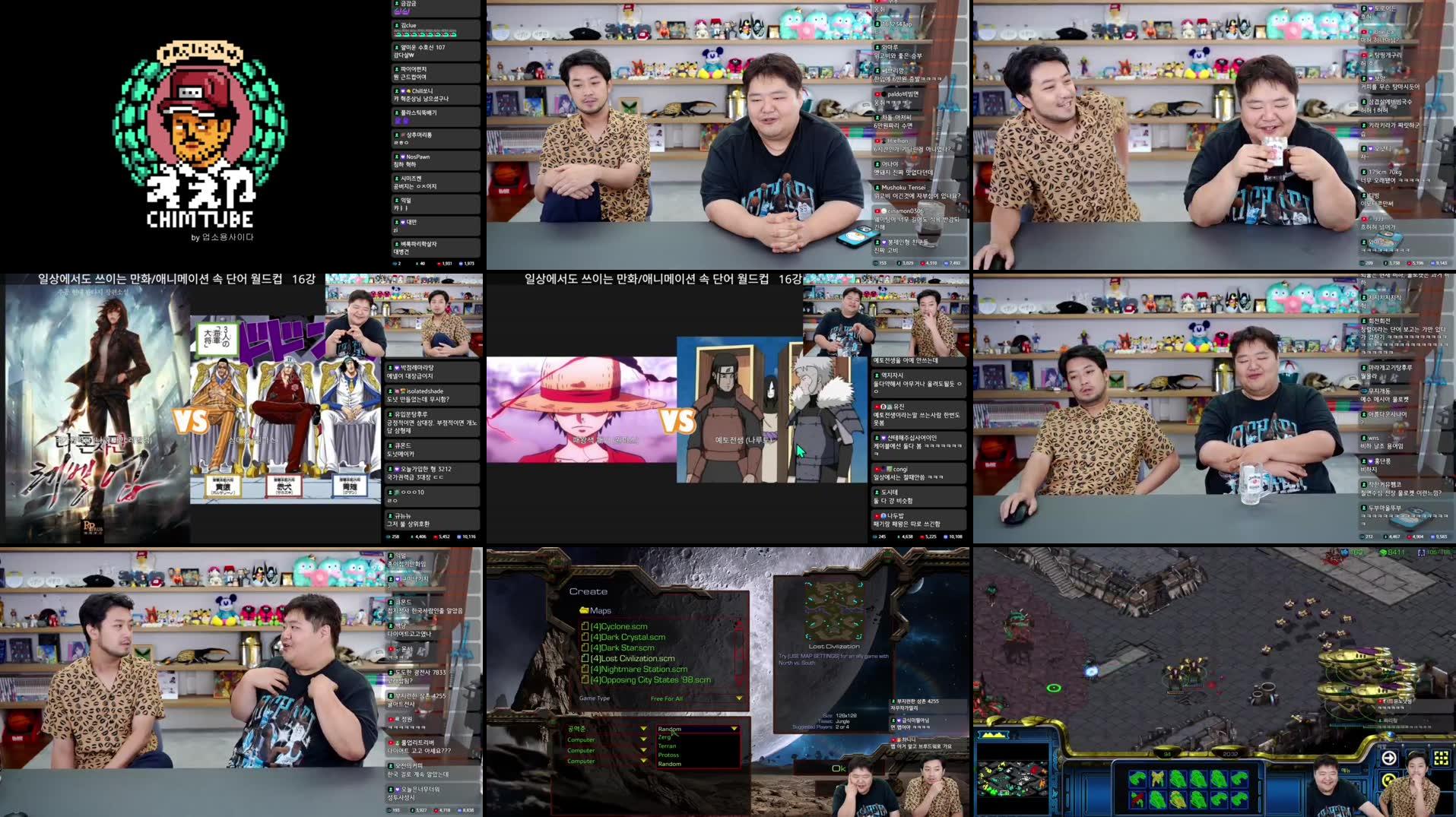Click the minerals resource icon showing 160
Image resolution: width=1456 pixels, height=817 pixels.
pyautogui.click(x=1343, y=552)
